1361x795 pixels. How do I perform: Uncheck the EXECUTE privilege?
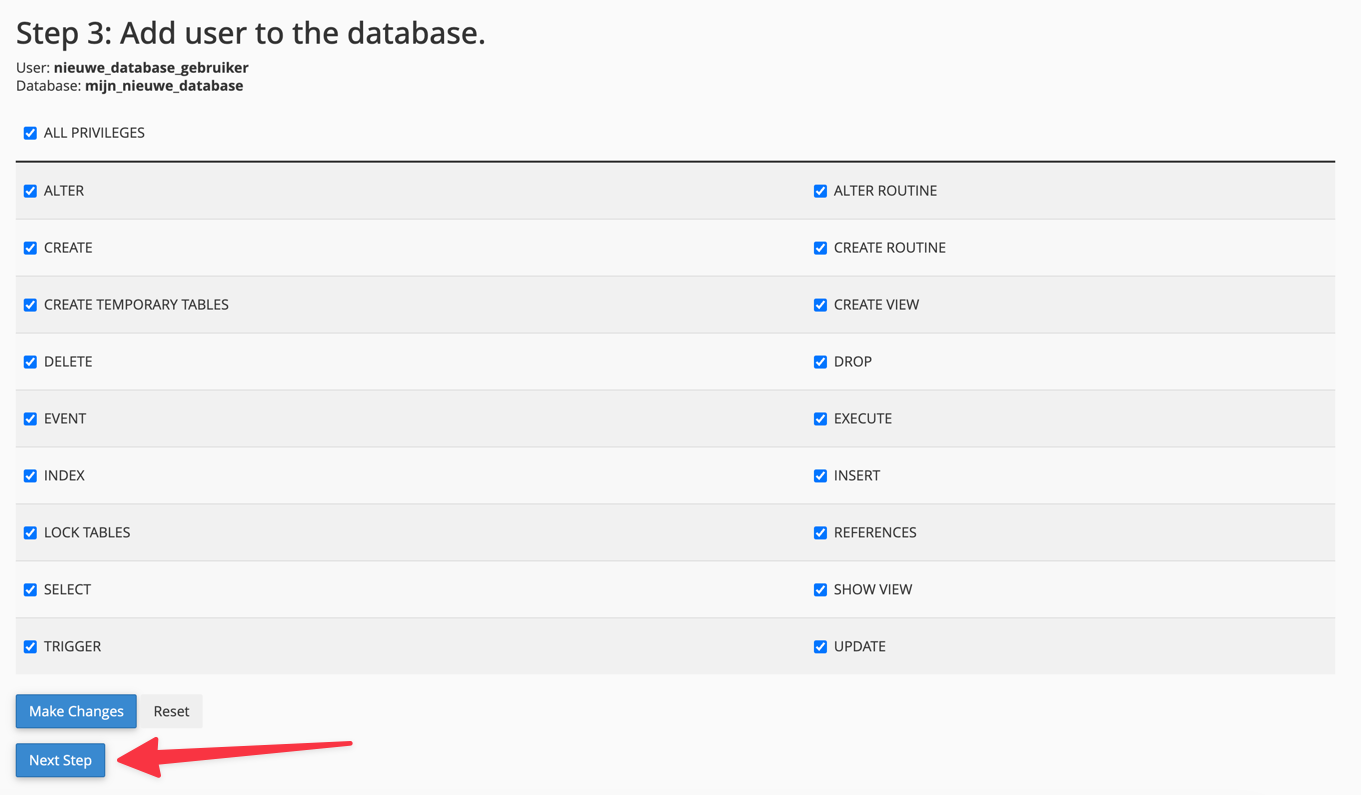point(820,419)
